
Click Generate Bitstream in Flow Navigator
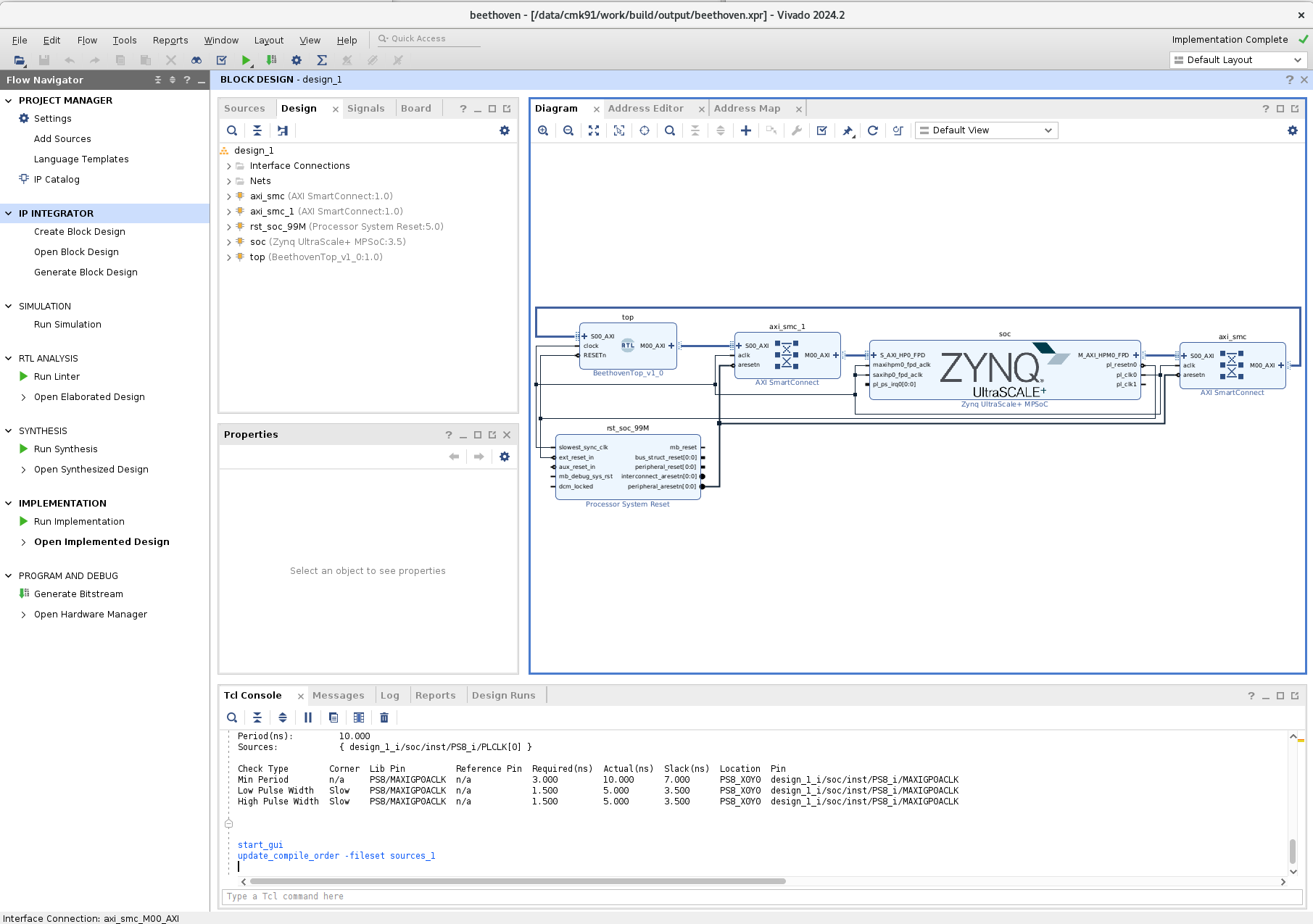[x=78, y=594]
